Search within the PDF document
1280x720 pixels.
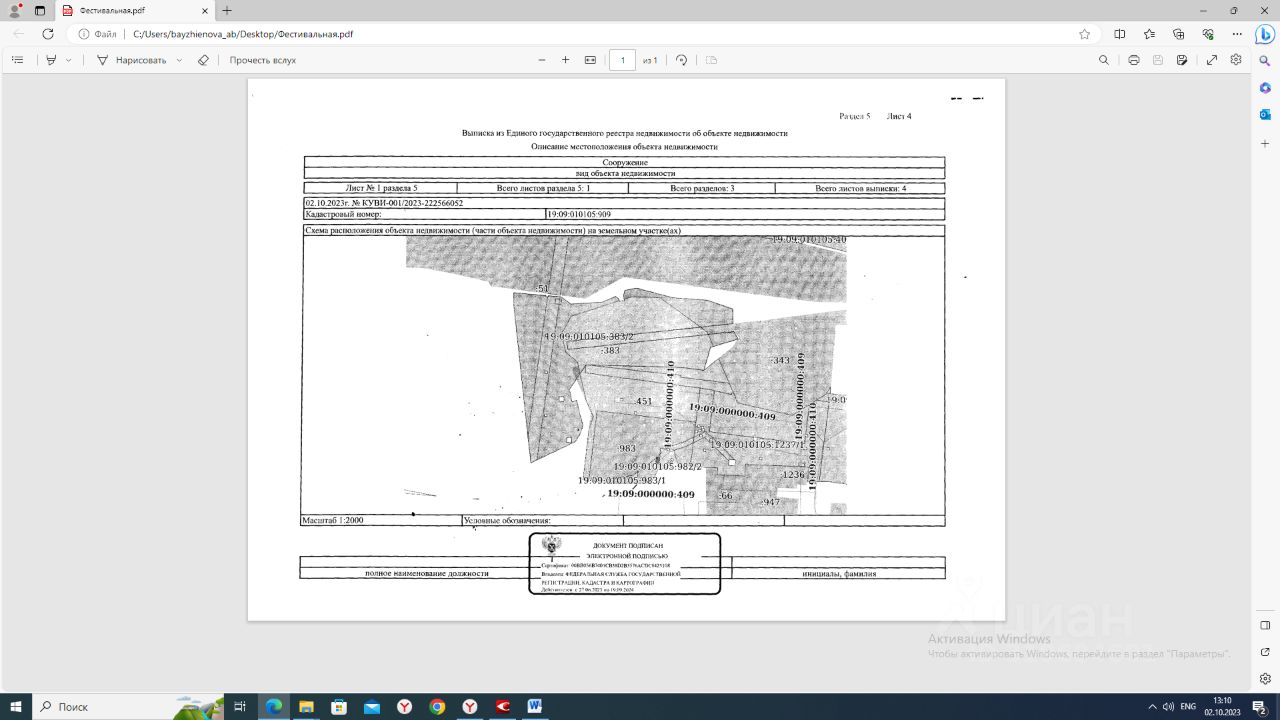point(1104,60)
